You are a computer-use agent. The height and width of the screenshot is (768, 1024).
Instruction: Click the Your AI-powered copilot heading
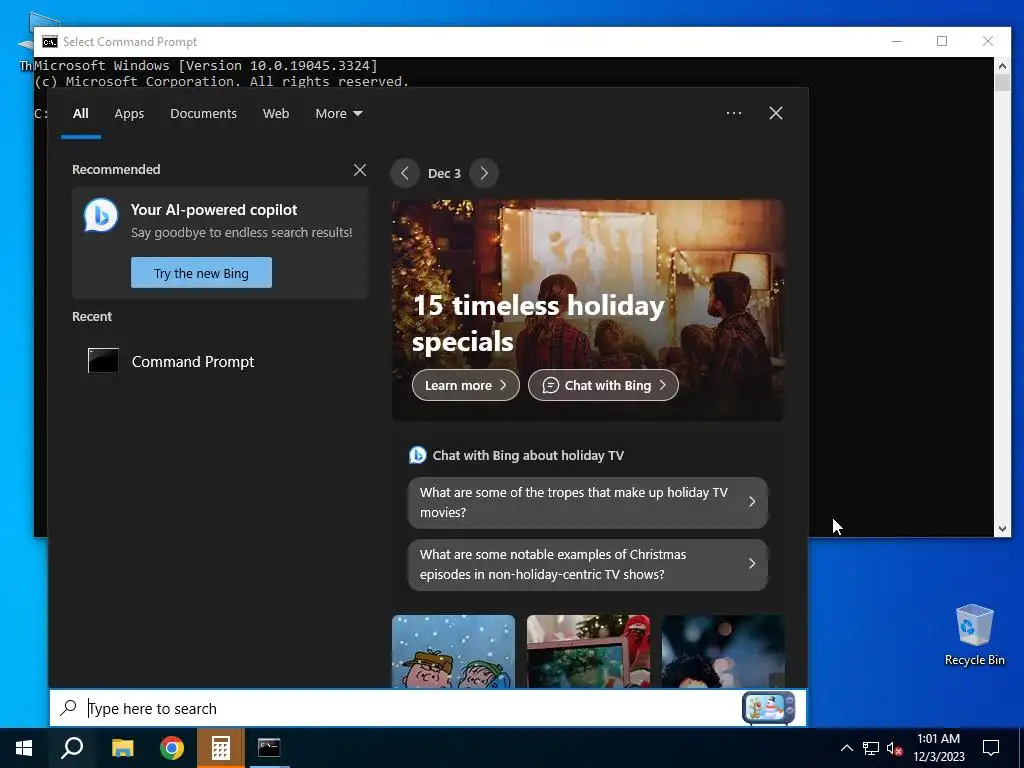tap(214, 210)
